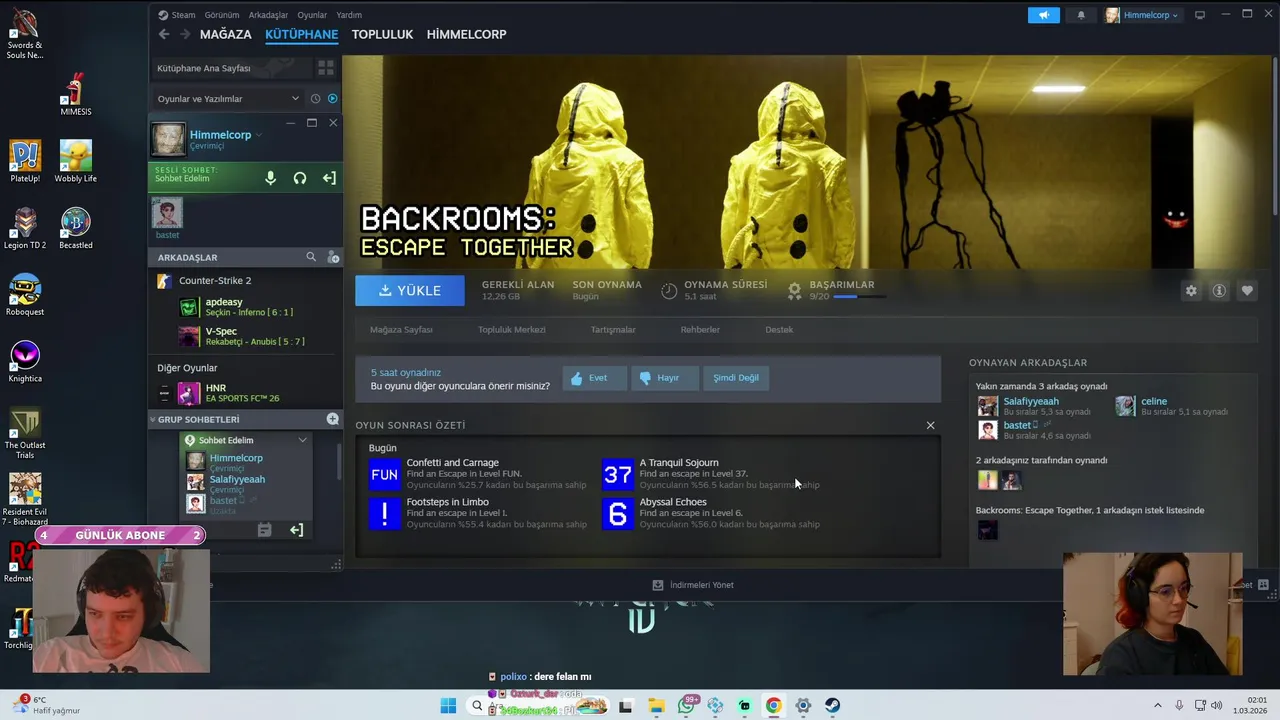
Task: Open the Destek game tab
Action: coord(779,329)
